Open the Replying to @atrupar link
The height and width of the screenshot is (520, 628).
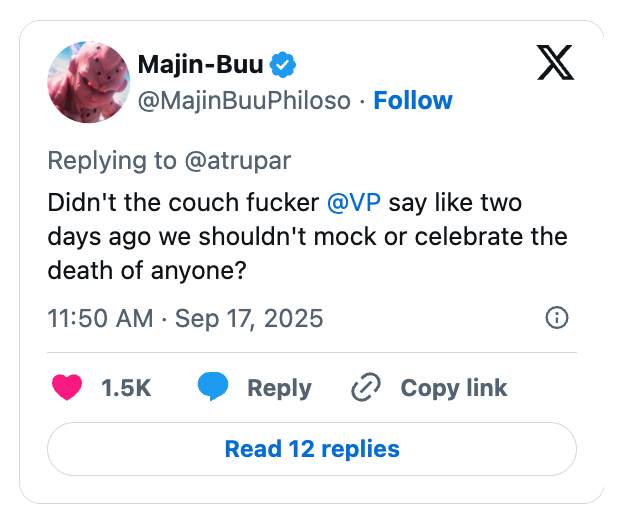tap(169, 161)
